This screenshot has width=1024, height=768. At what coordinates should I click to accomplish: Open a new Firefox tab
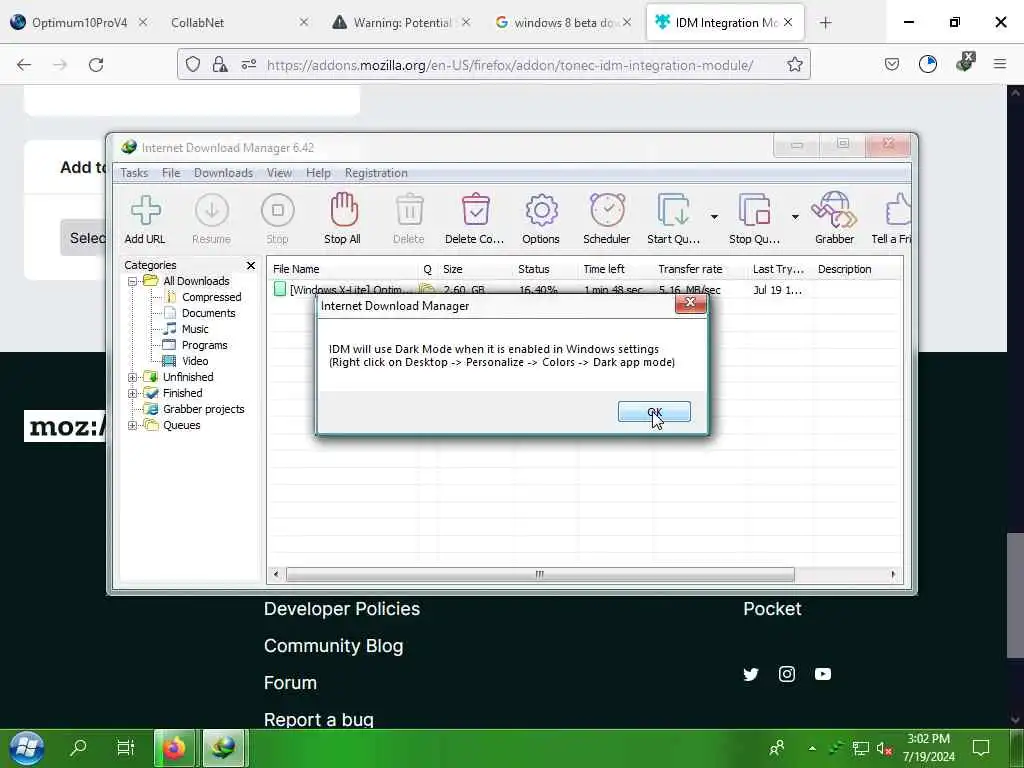(825, 23)
